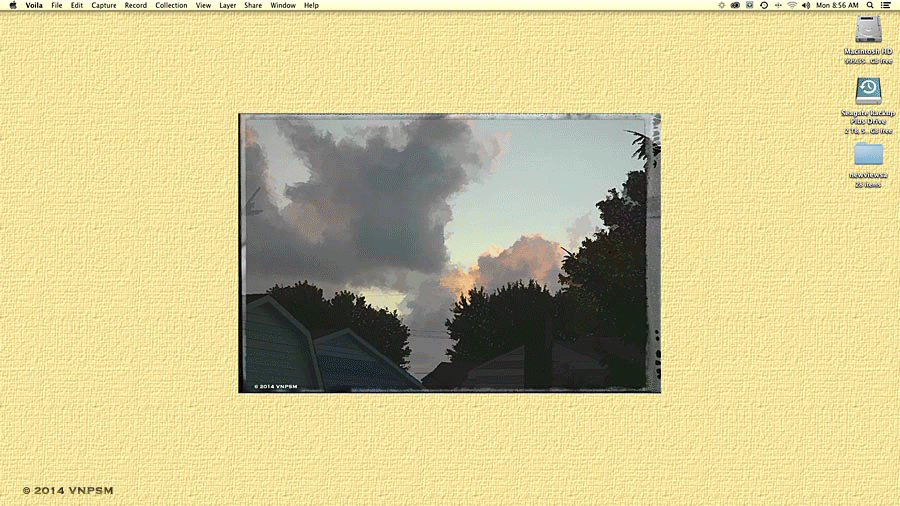Open the Window menu

(283, 5)
